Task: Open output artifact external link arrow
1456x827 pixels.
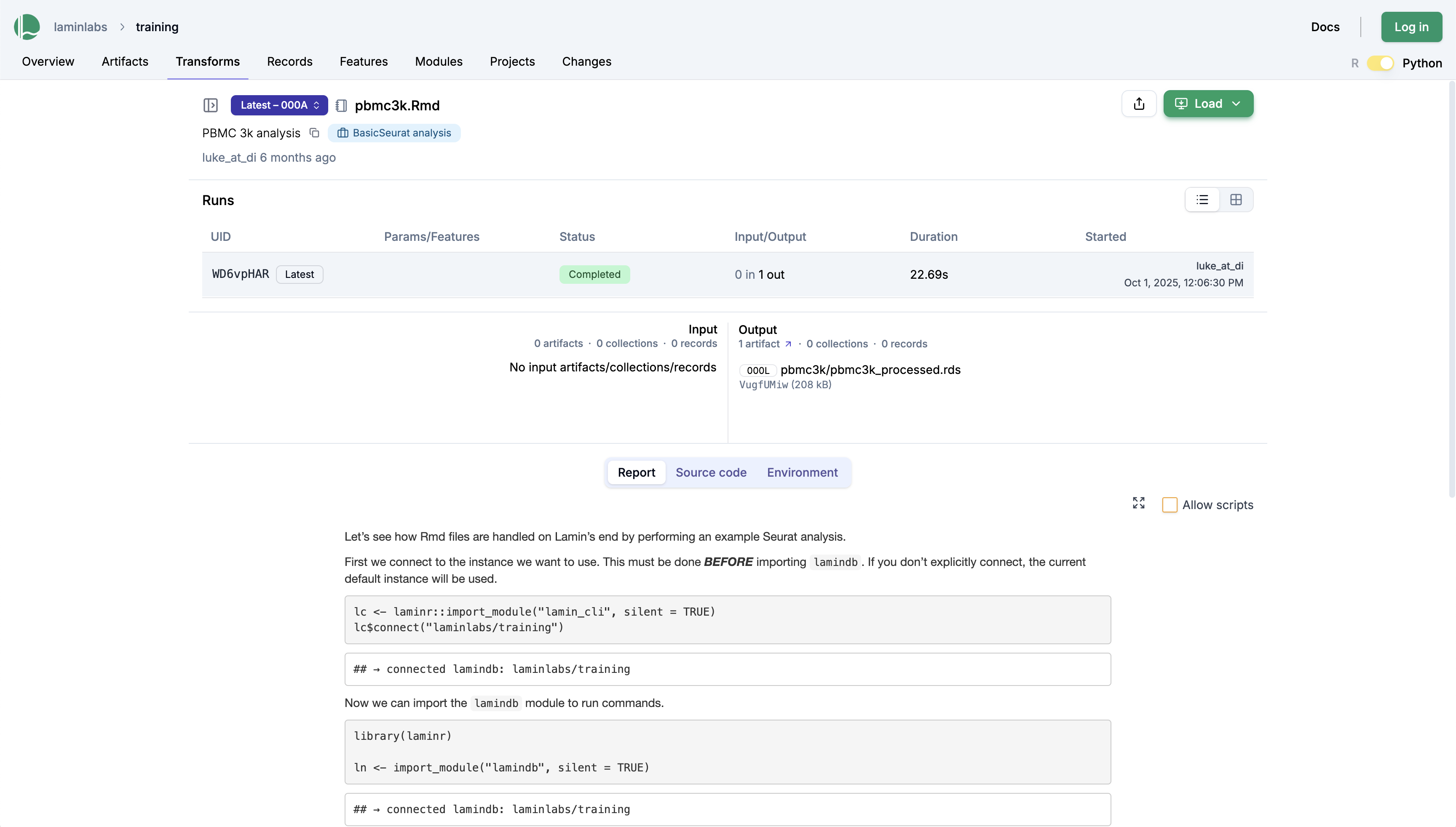Action: (788, 344)
